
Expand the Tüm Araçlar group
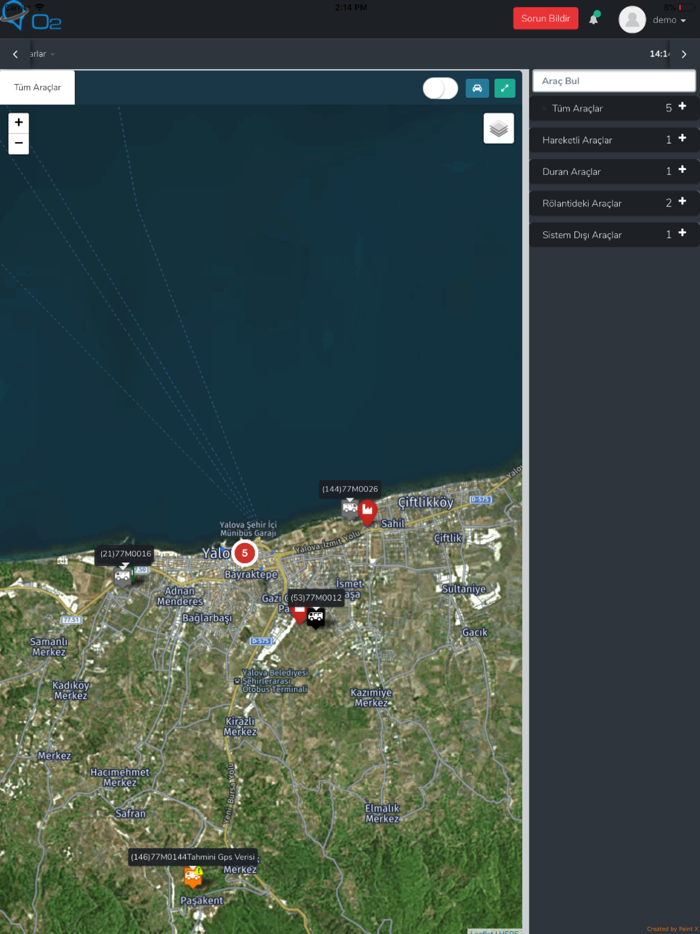pyautogui.click(x=682, y=107)
